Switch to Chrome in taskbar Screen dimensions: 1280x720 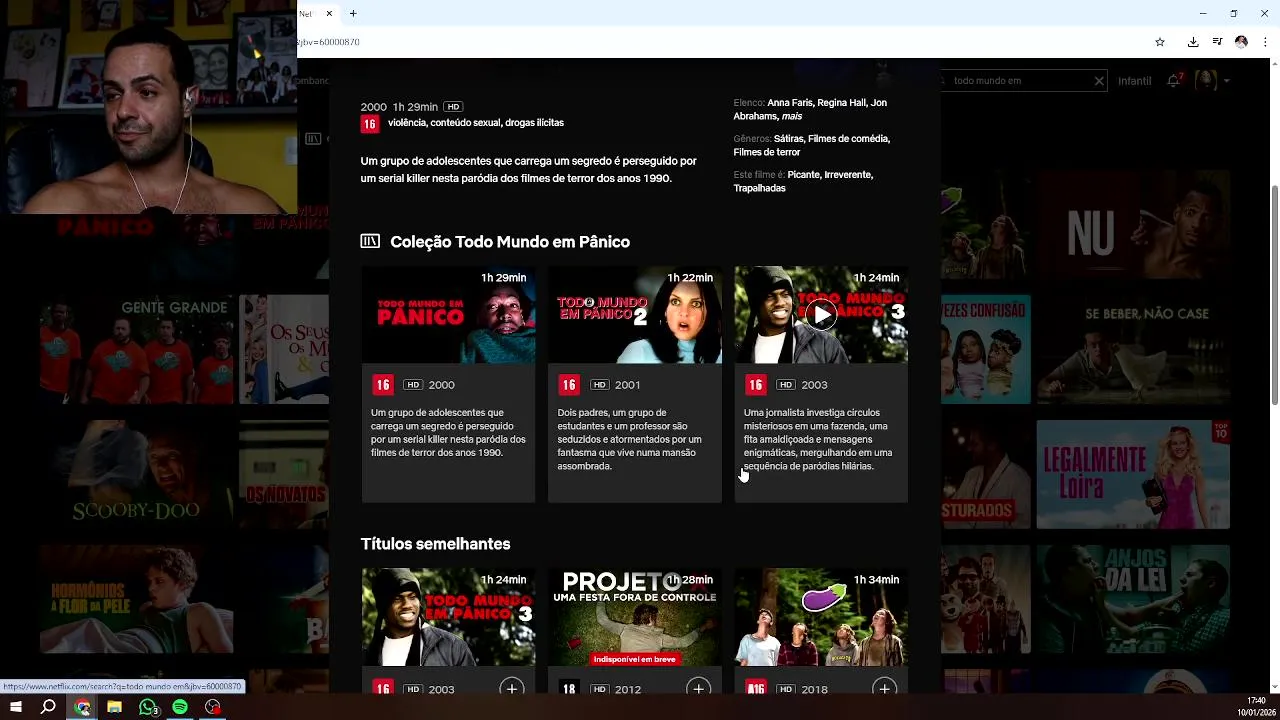[82, 707]
